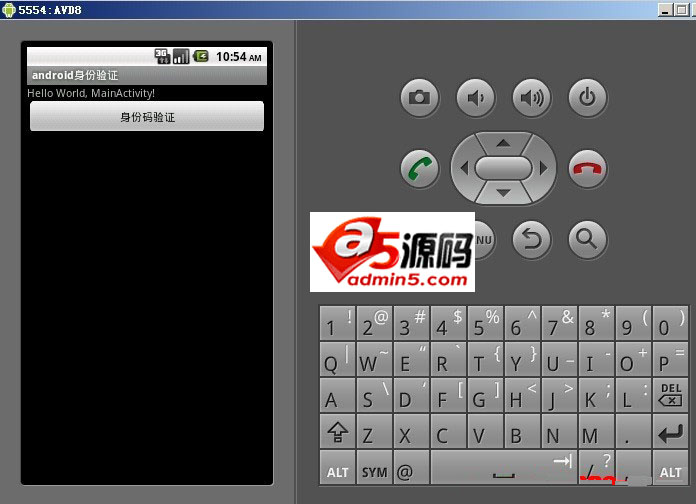The height and width of the screenshot is (504, 696).
Task: Click the D-pad right arrow
Action: pos(543,168)
